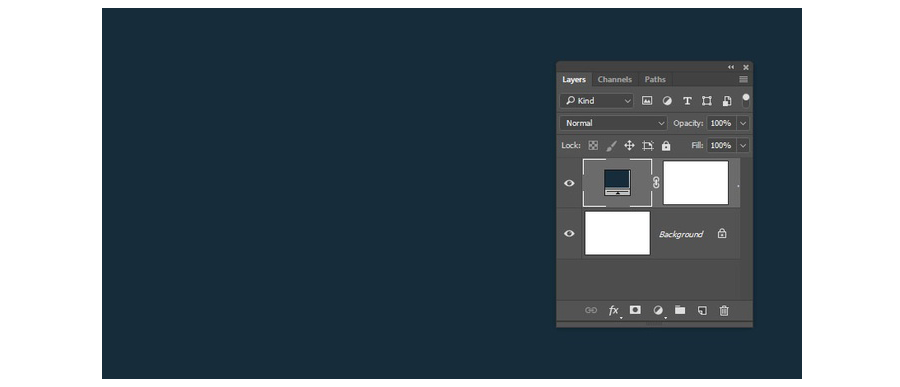Delete layer trash icon

click(x=724, y=311)
